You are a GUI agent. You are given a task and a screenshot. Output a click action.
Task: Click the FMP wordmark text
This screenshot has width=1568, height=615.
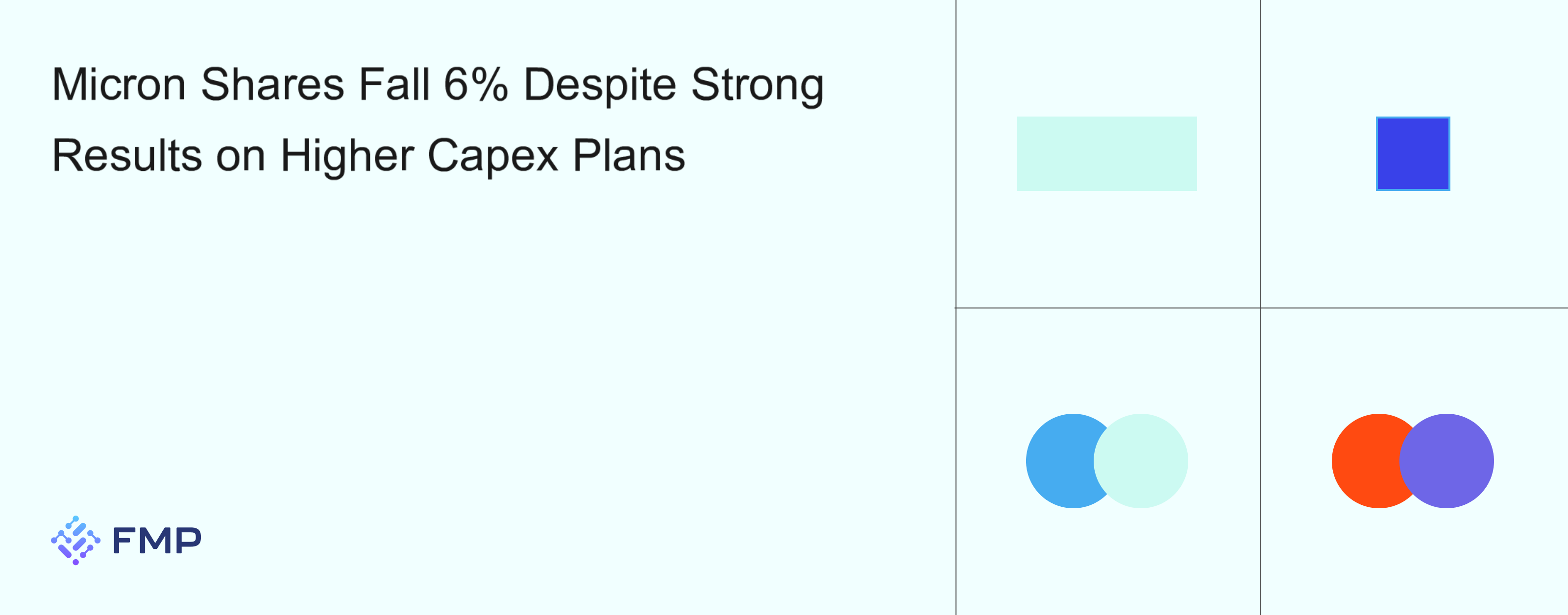pyautogui.click(x=157, y=541)
